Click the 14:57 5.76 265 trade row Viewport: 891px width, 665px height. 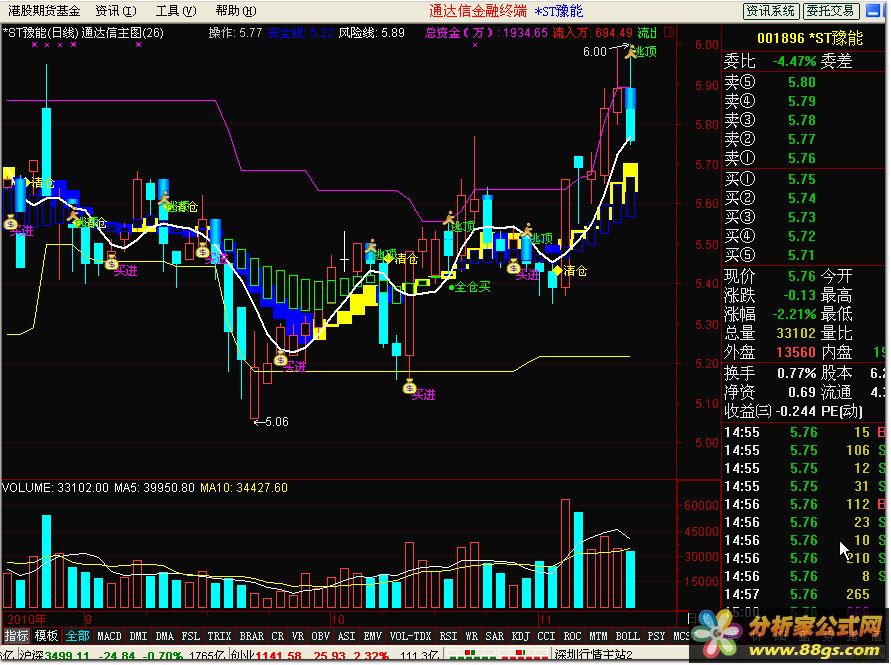click(804, 595)
